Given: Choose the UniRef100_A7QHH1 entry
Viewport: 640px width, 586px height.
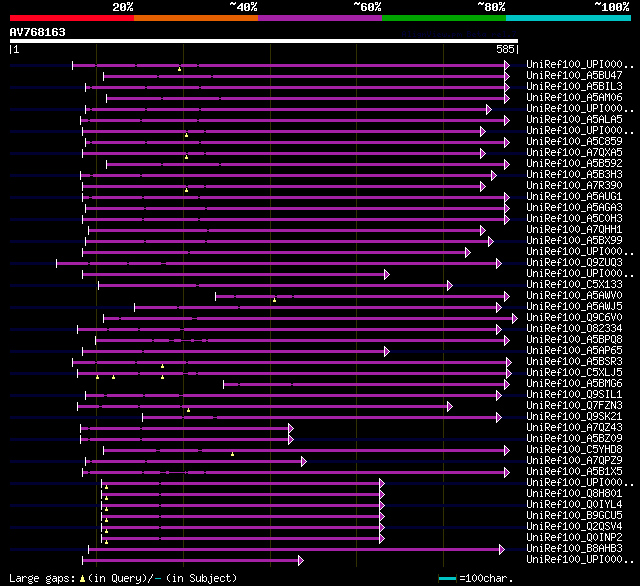Looking at the screenshot, I should pos(574,230).
